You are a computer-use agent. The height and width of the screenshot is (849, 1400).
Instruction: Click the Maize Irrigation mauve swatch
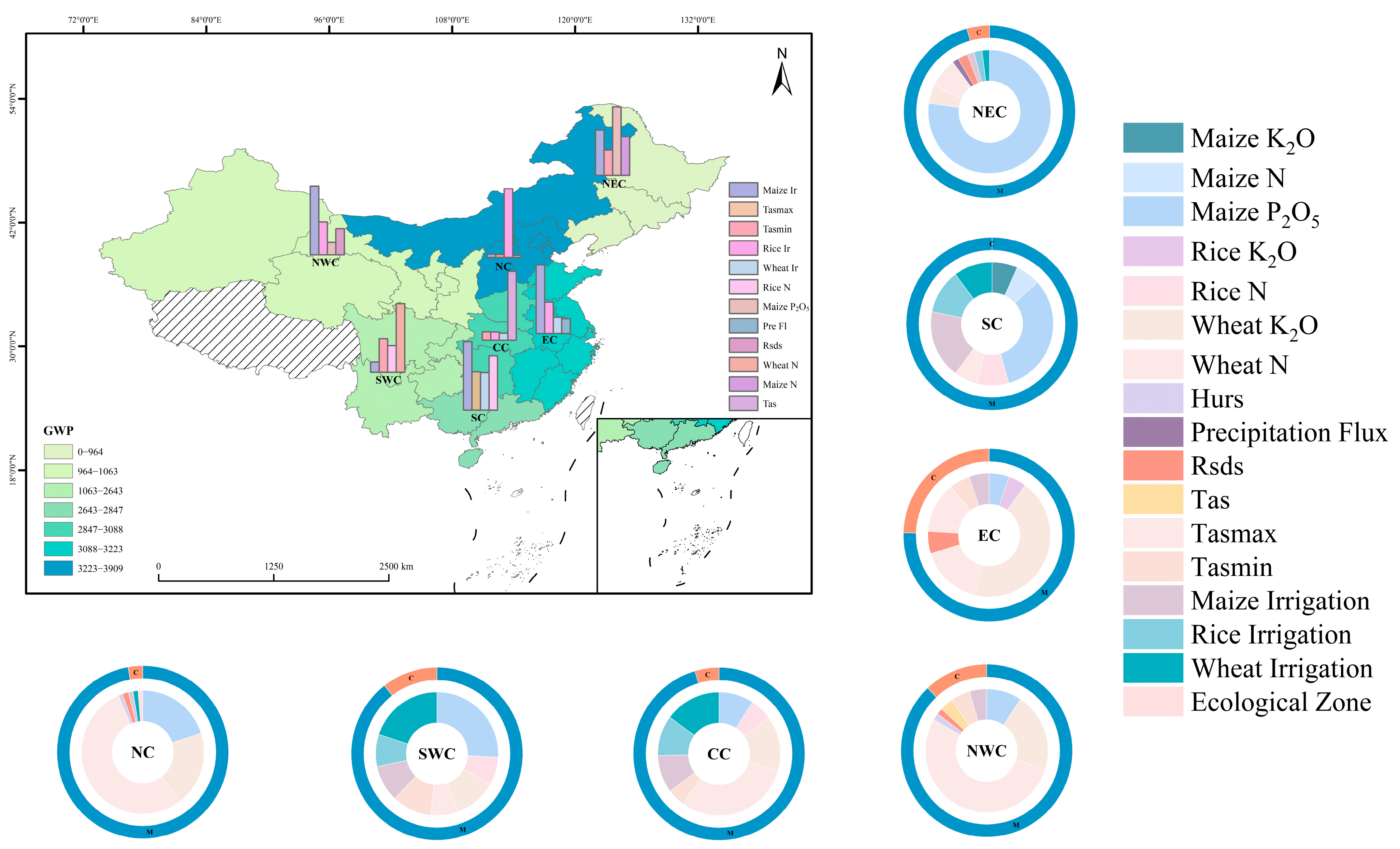click(x=1153, y=601)
